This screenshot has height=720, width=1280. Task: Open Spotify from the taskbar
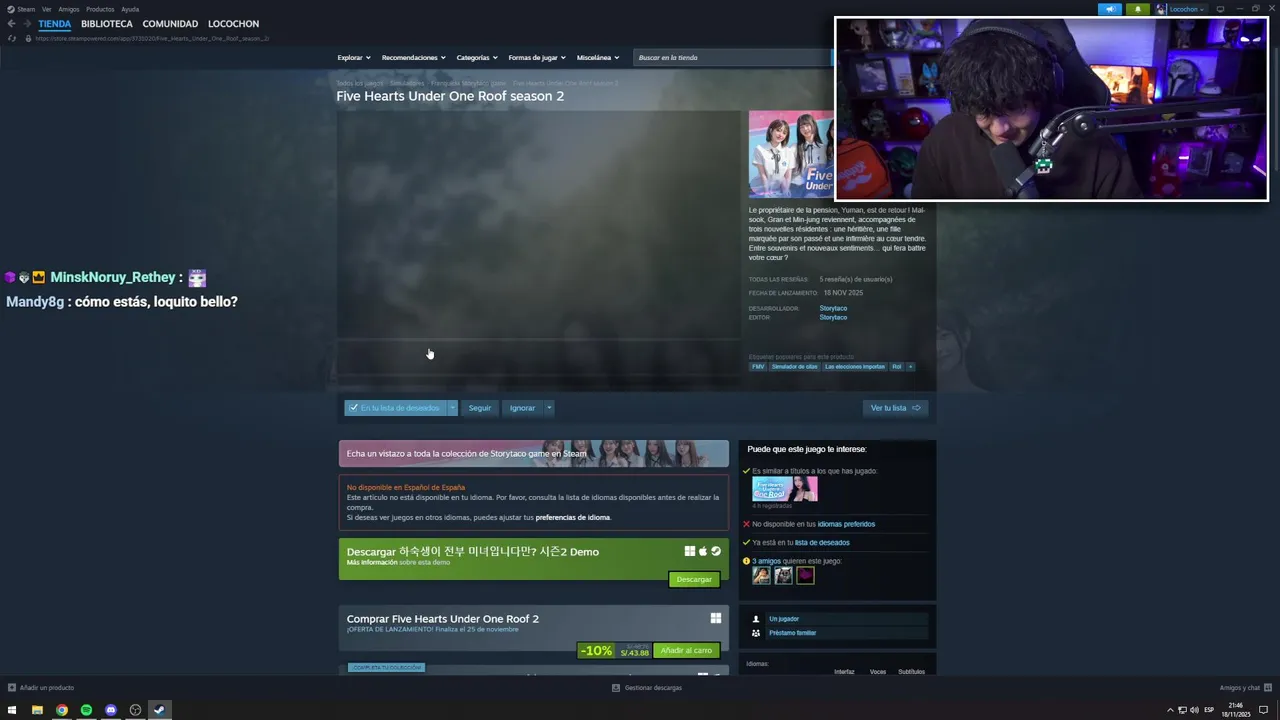pyautogui.click(x=86, y=710)
